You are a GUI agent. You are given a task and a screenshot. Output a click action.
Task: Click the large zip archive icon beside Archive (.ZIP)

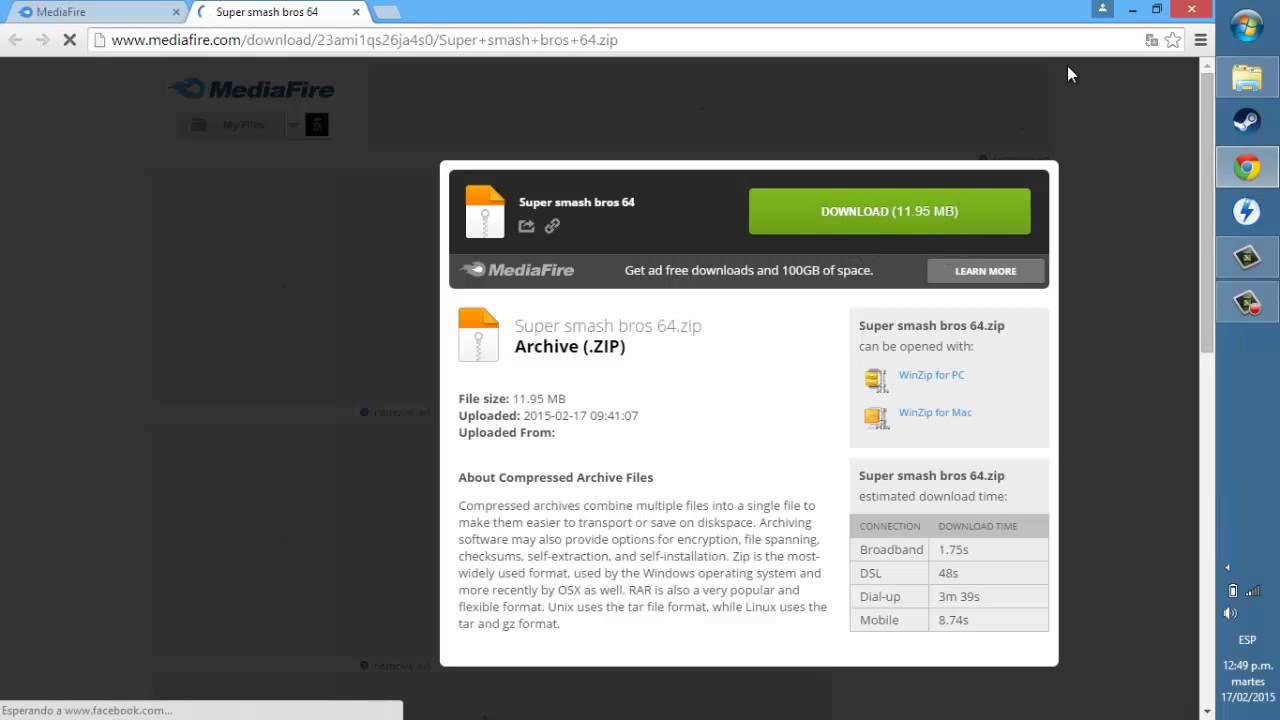[478, 334]
